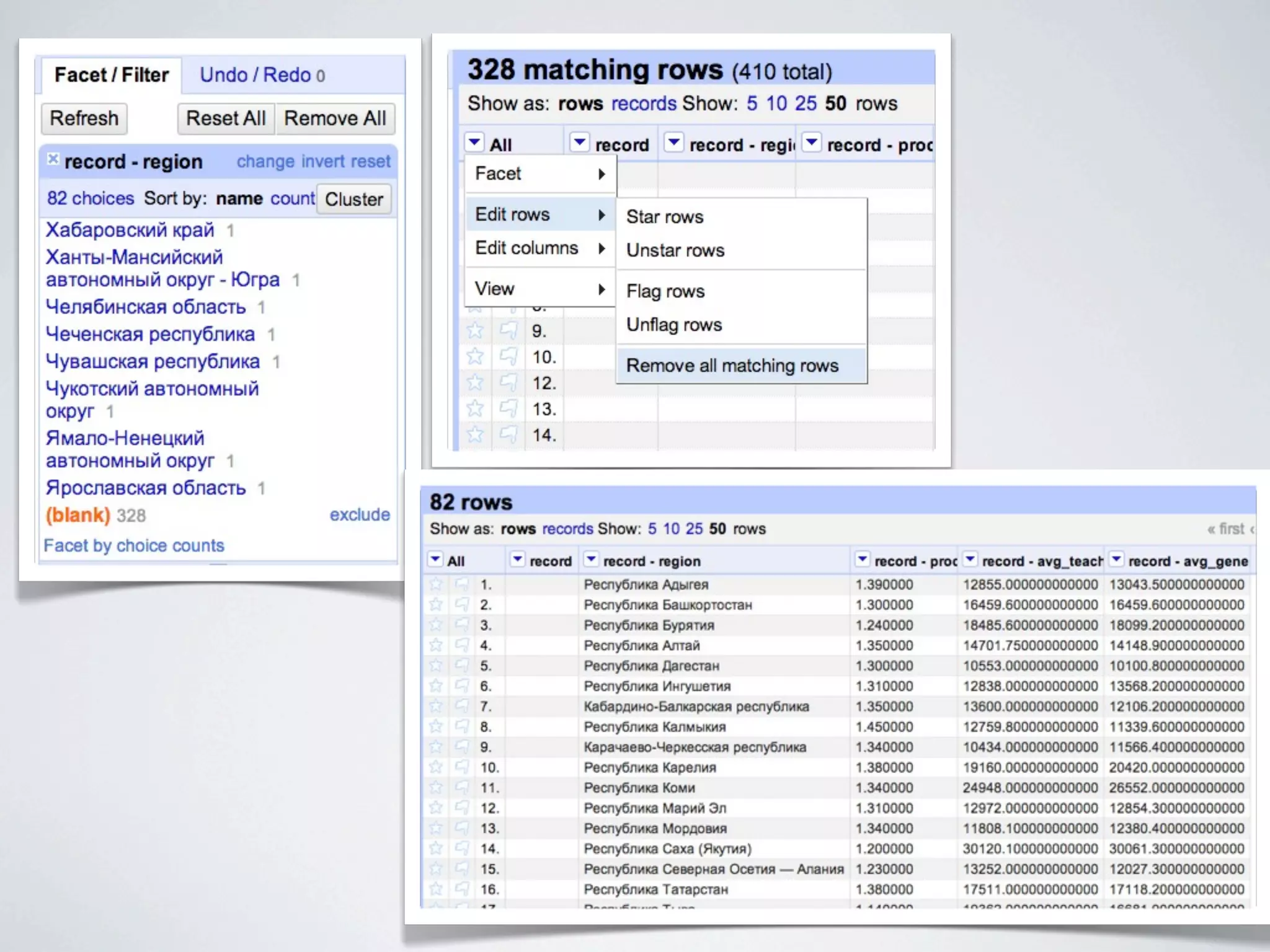Screen dimensions: 1270x952
Task: Select Flag rows menu entry
Action: [665, 291]
